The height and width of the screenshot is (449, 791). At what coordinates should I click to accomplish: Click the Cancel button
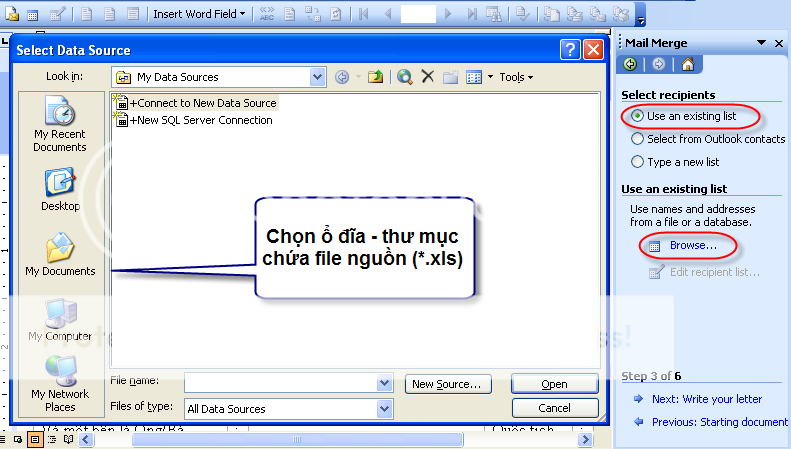[x=554, y=408]
